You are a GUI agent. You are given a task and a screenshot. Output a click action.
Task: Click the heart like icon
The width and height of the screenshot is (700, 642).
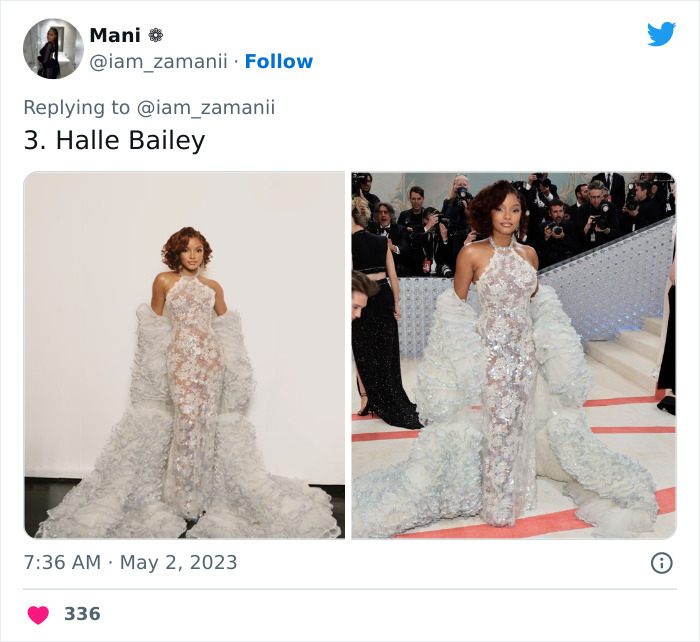[38, 614]
